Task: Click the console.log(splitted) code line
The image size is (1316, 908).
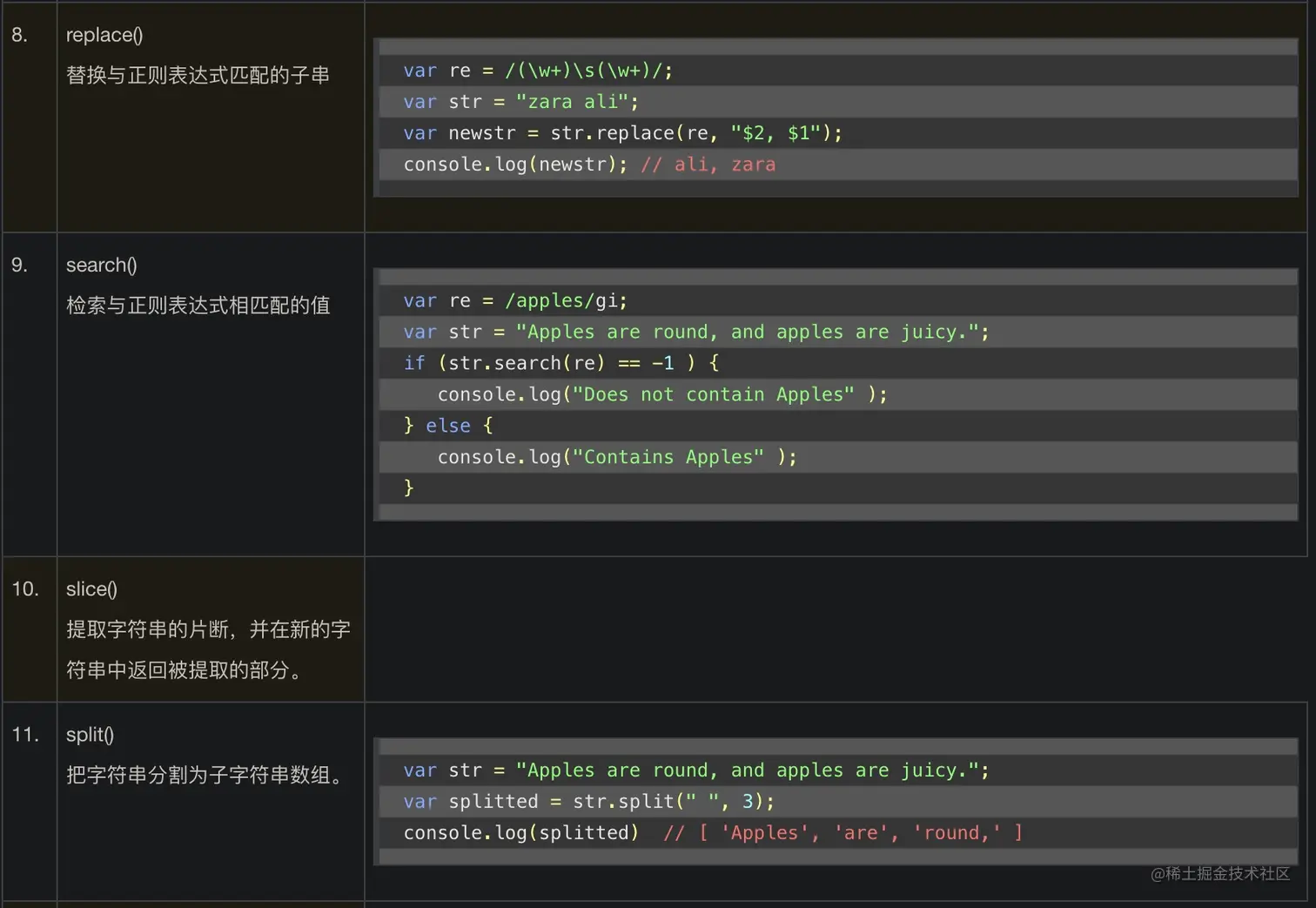Action: point(520,832)
